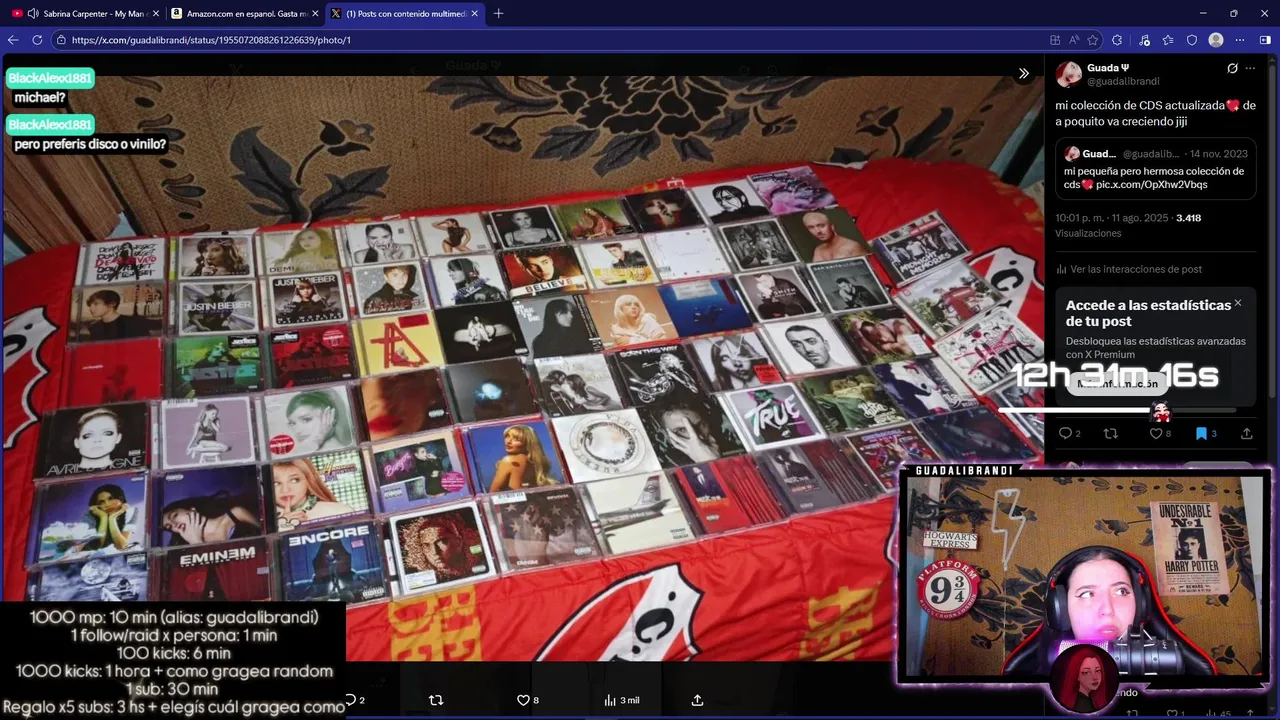This screenshot has height=720, width=1280.
Task: Open a new browser tab
Action: point(498,13)
